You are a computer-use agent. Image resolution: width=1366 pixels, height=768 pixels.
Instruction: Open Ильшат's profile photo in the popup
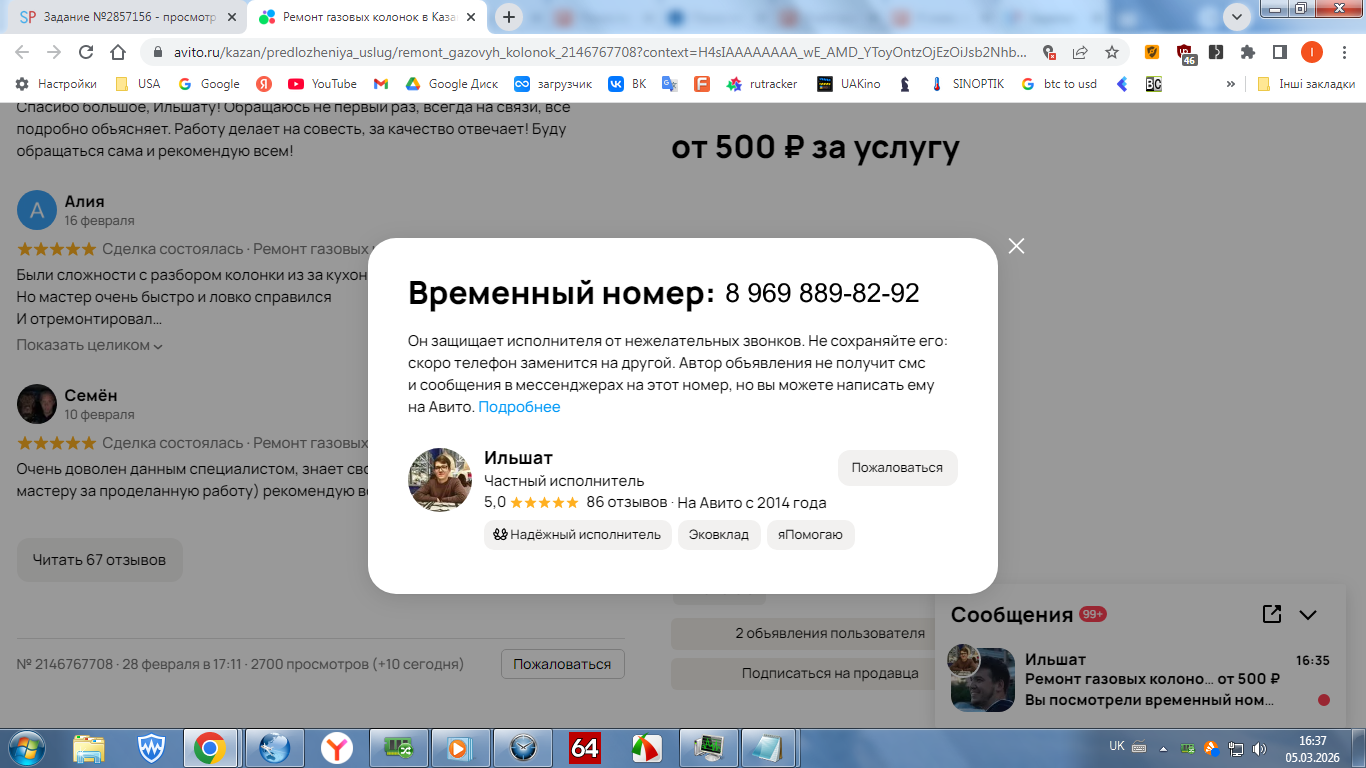(440, 480)
